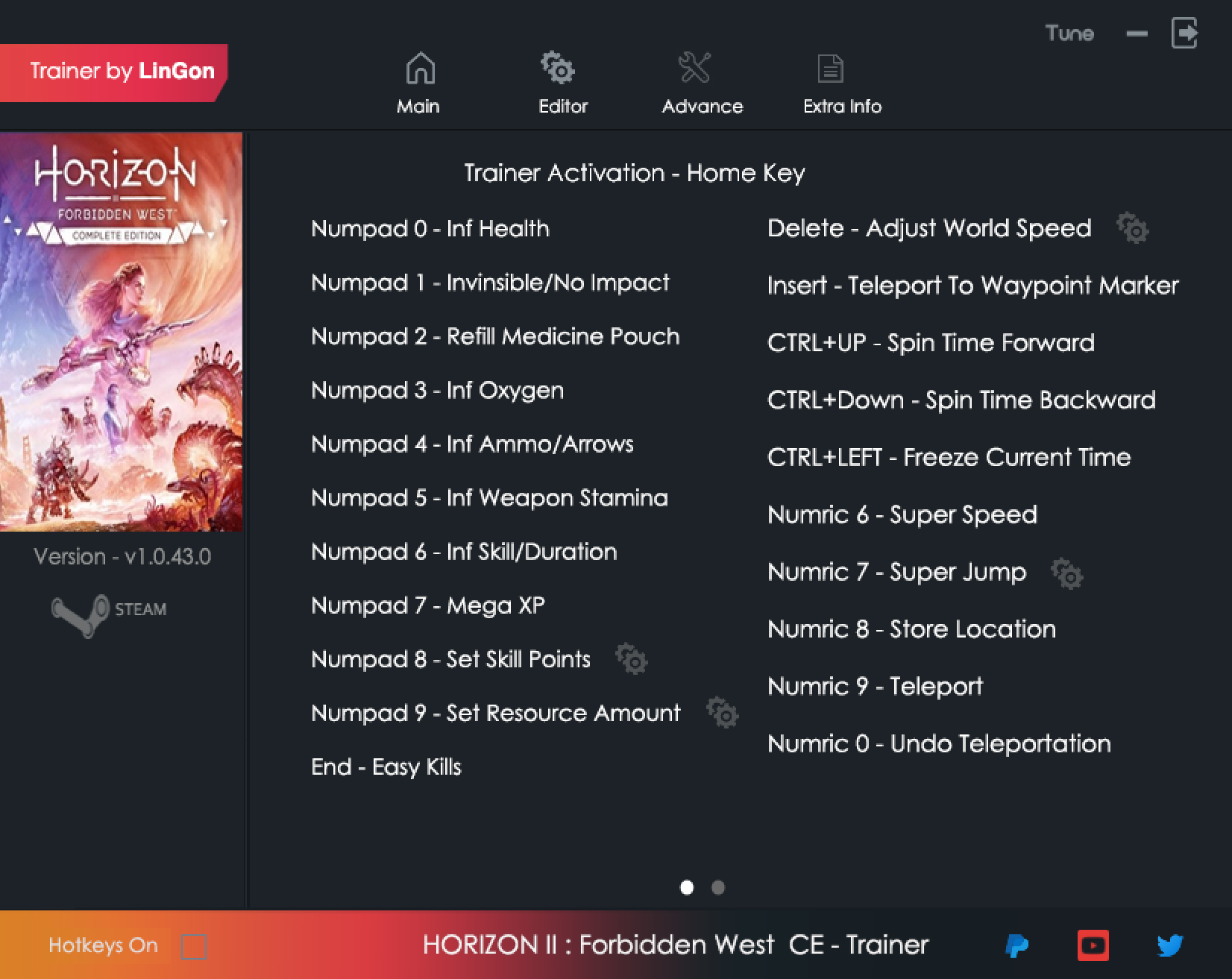Select CTRL+UP - Spin Time Forward
Viewport: 1232px width, 979px height.
[931, 343]
